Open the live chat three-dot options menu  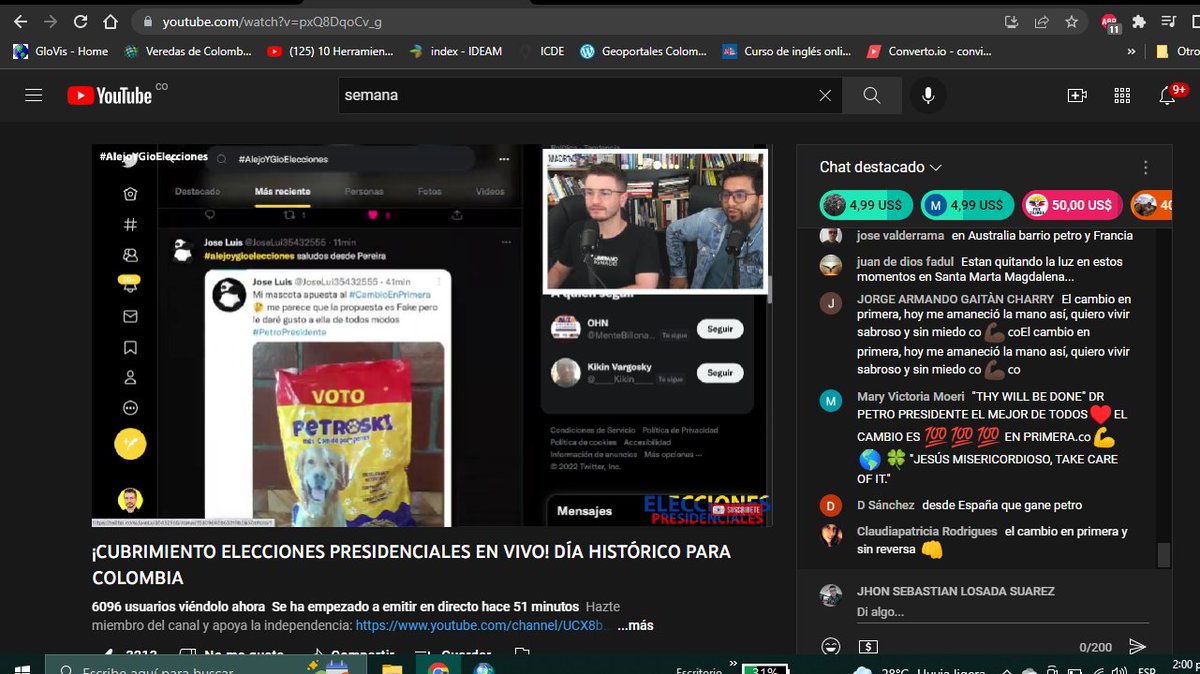1145,167
